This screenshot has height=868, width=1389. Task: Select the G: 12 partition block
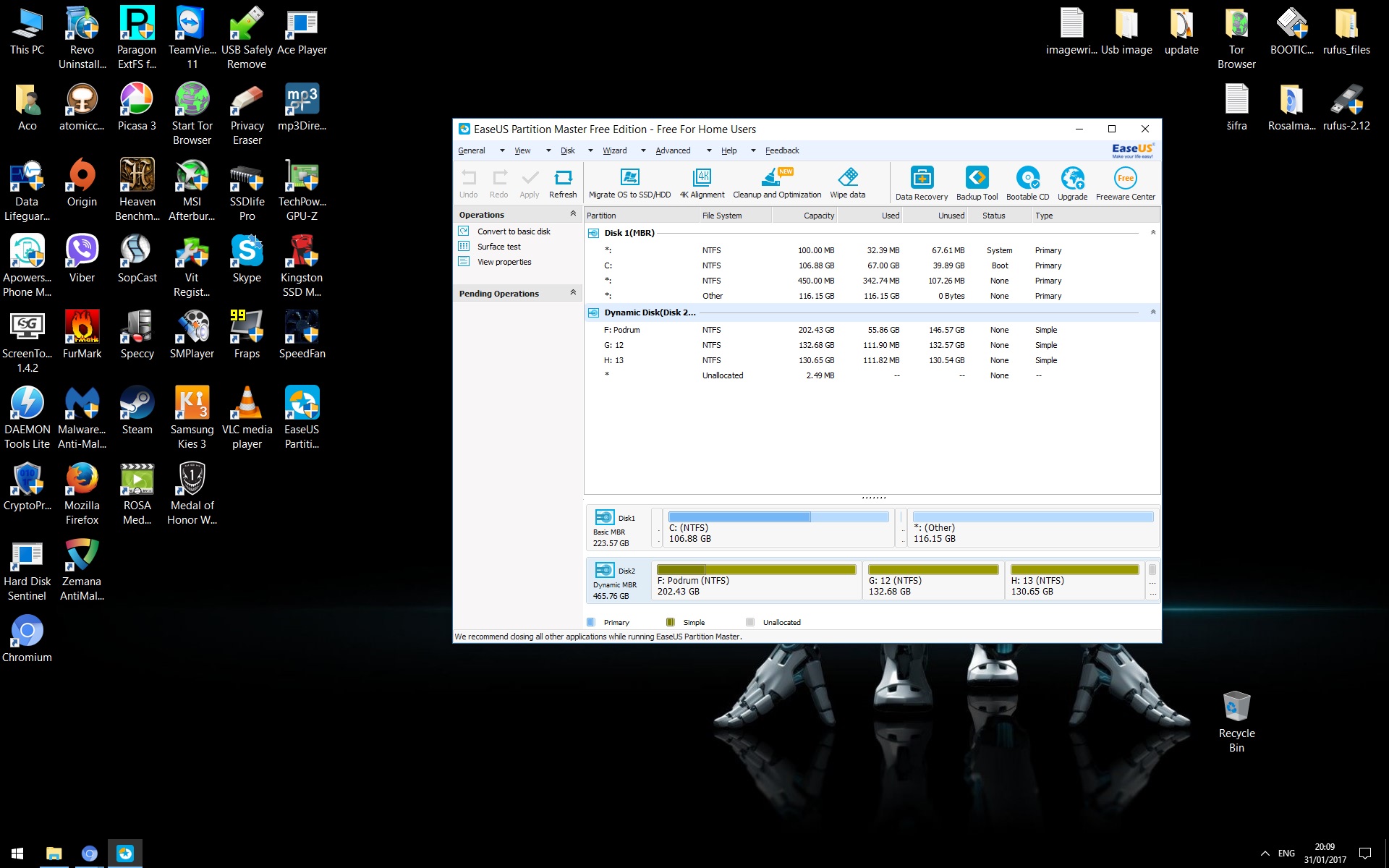coord(933,581)
